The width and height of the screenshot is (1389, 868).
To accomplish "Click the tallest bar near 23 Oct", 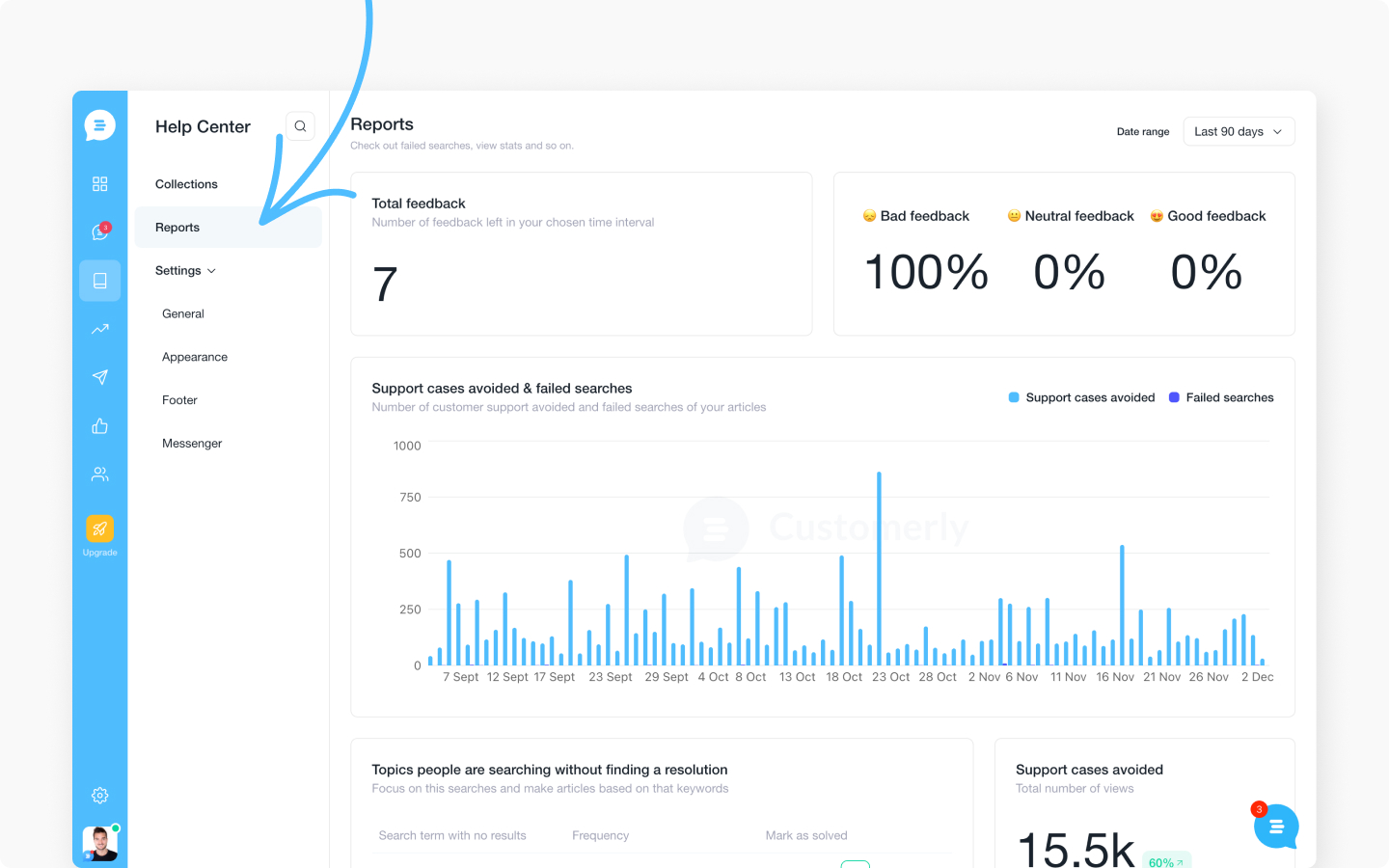I will [x=879, y=568].
